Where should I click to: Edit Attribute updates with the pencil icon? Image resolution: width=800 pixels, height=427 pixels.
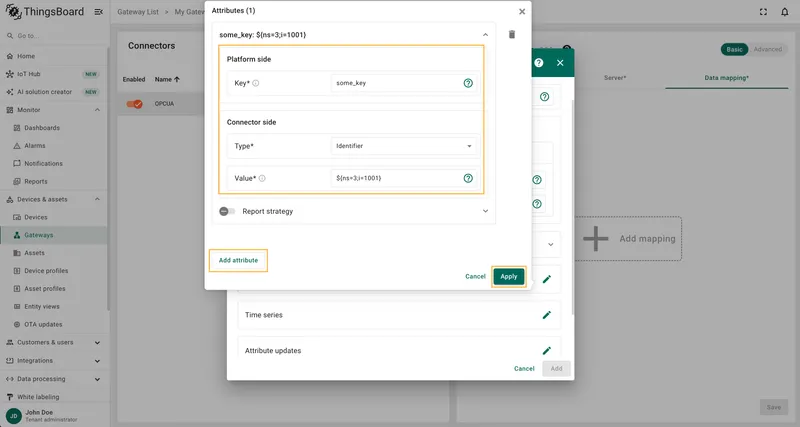pos(547,350)
